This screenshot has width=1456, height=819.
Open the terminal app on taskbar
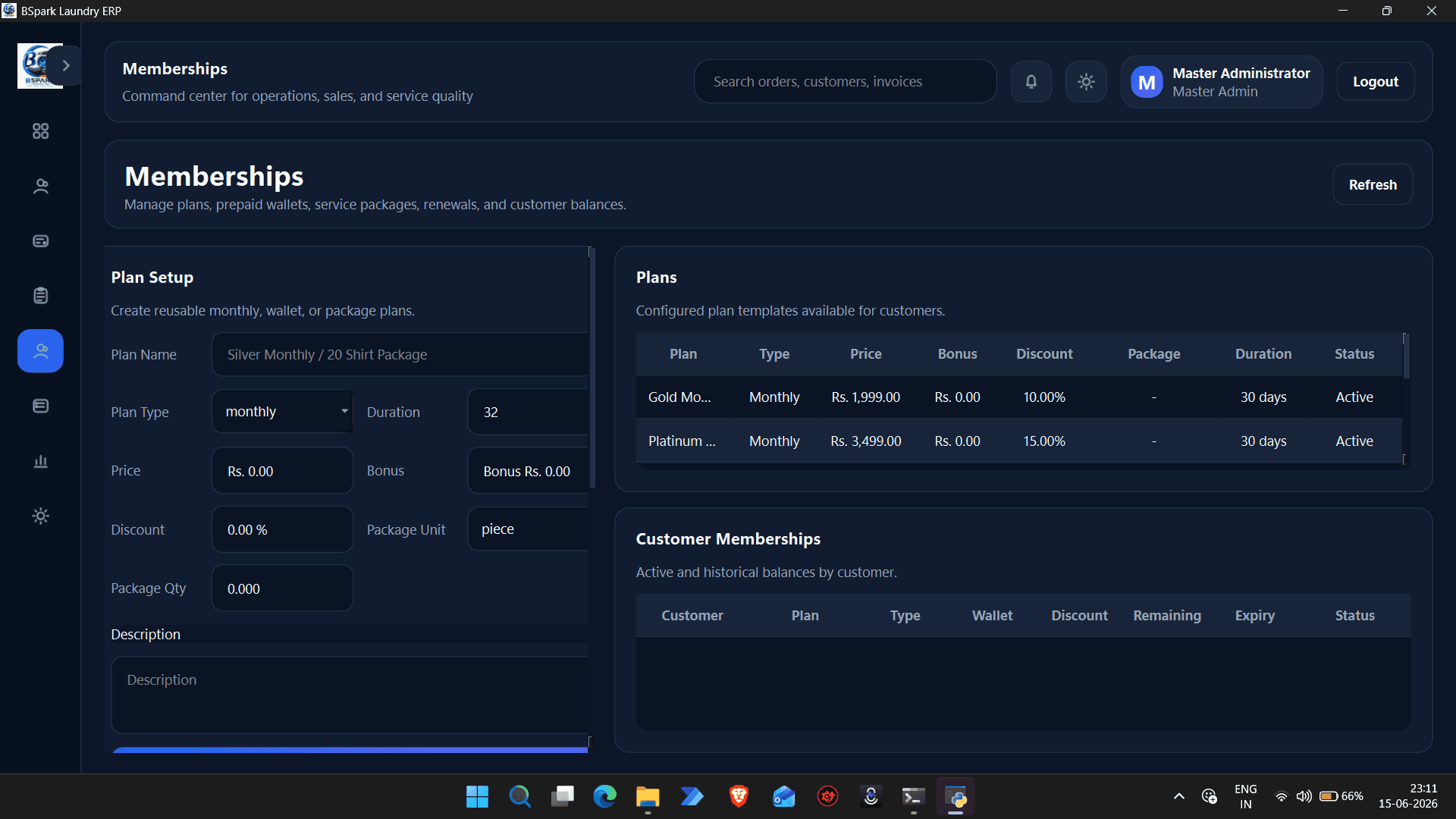[x=913, y=796]
